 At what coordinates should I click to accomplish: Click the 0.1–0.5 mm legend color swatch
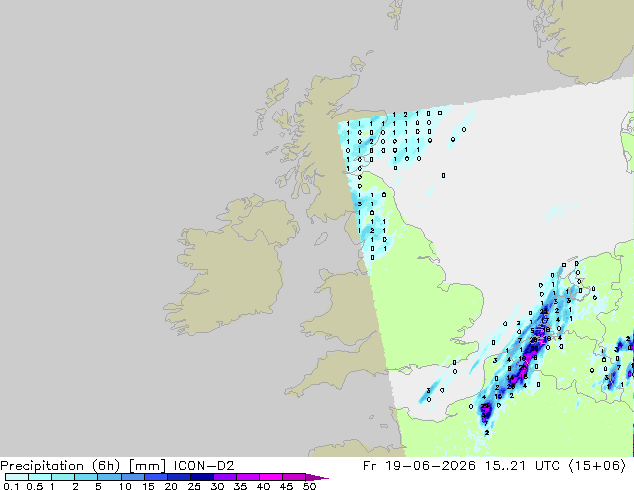click(x=17, y=477)
